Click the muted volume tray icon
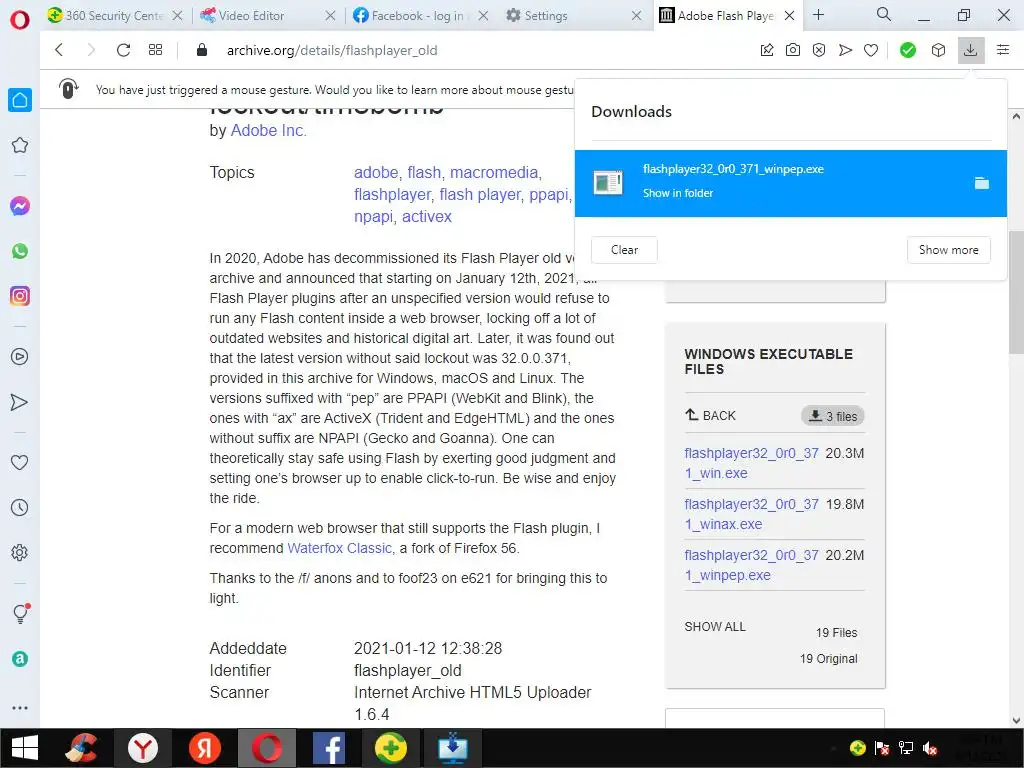Image resolution: width=1024 pixels, height=768 pixels. tap(931, 748)
